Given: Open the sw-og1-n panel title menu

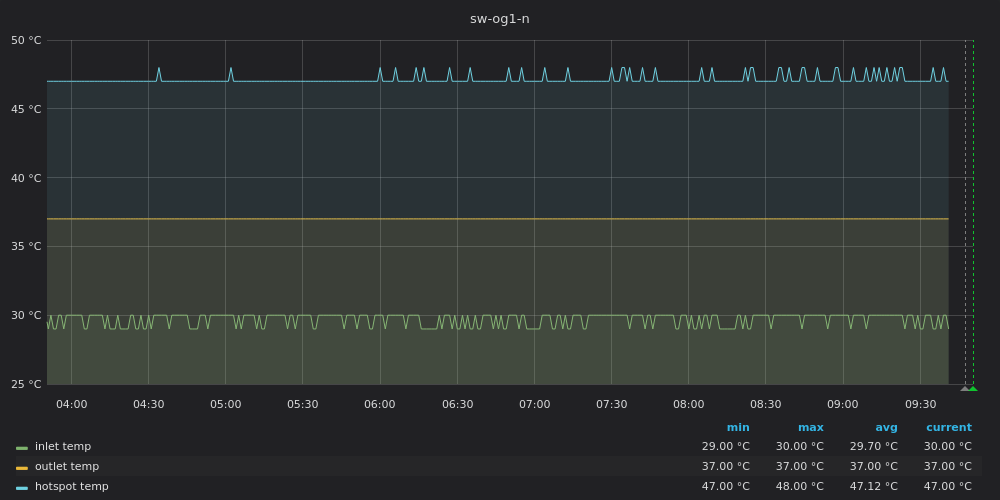Looking at the screenshot, I should pyautogui.click(x=499, y=19).
